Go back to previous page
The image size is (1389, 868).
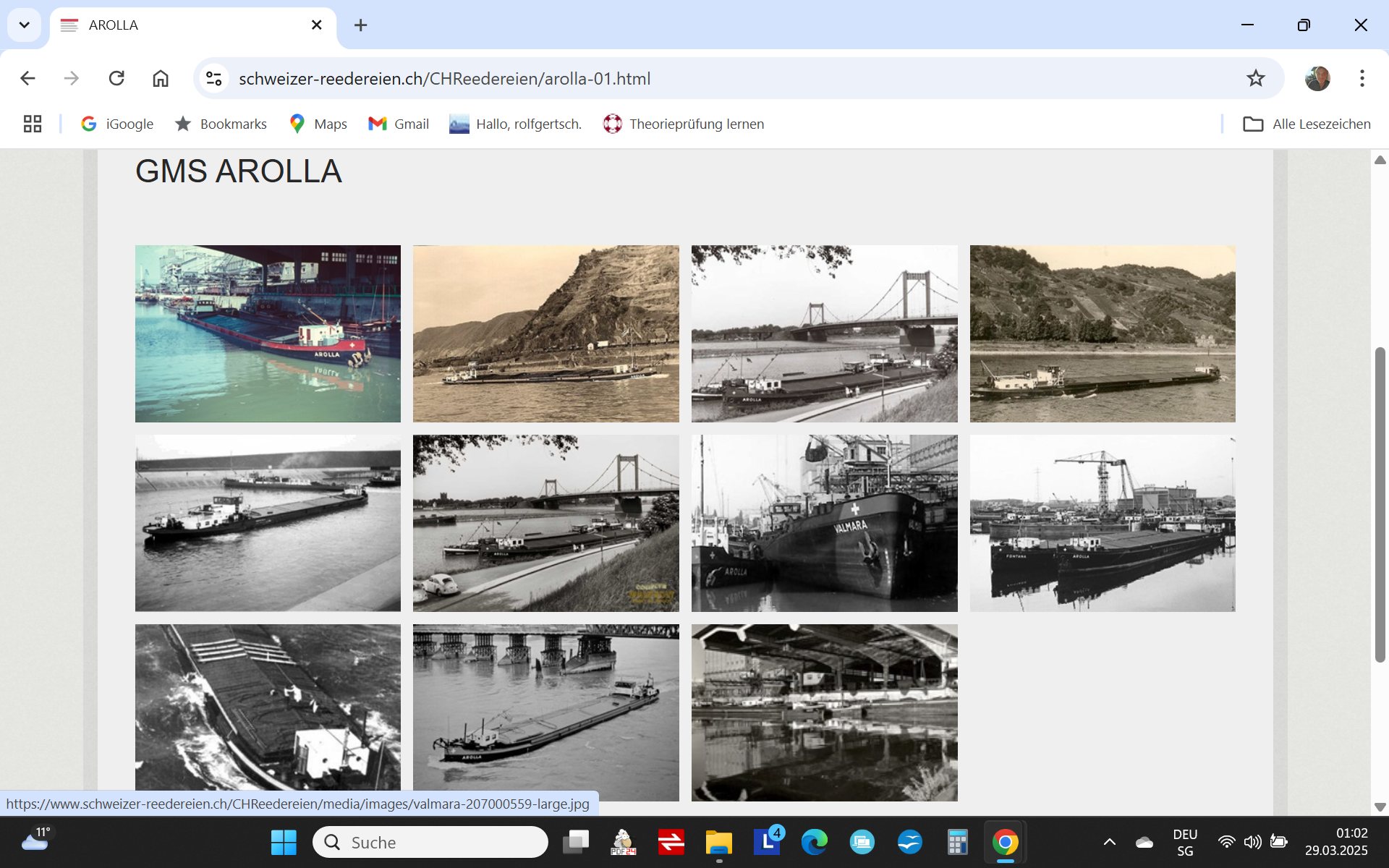[27, 78]
